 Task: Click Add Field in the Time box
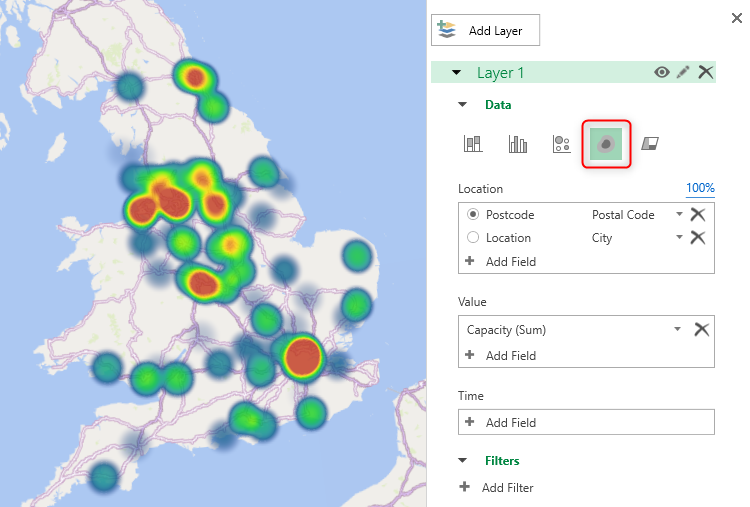[510, 422]
